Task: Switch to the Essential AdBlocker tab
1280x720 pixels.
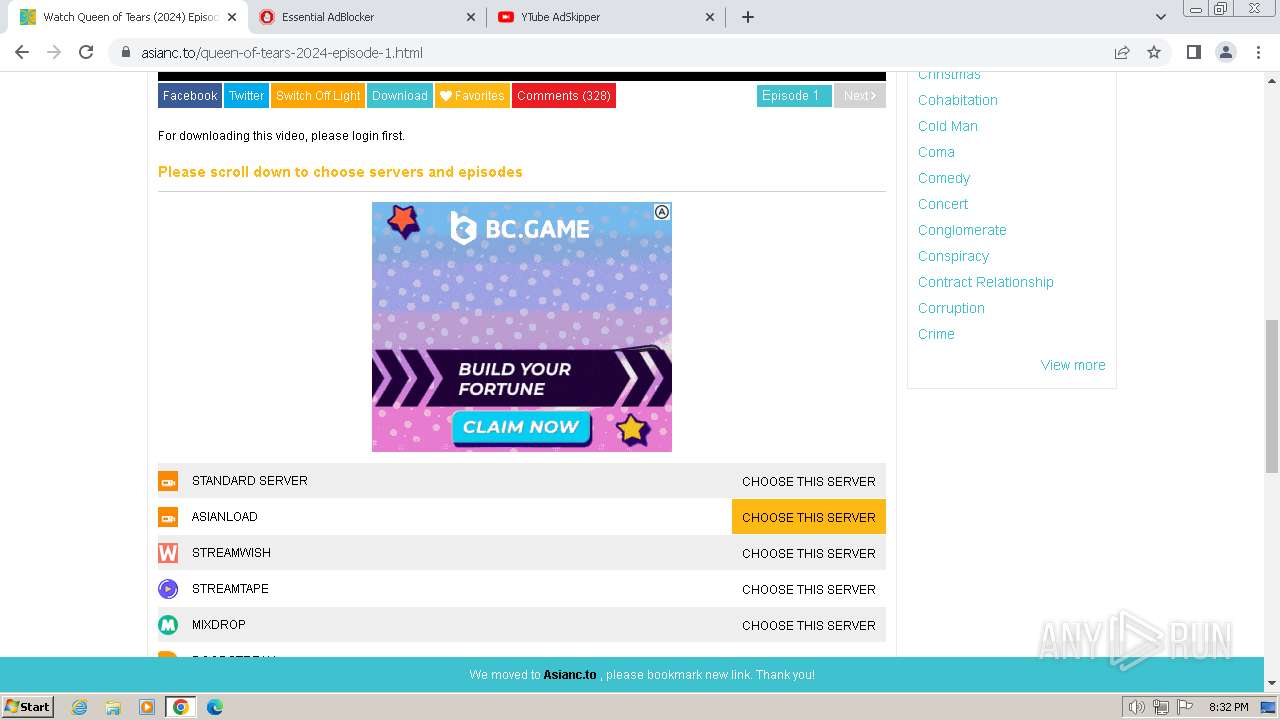Action: tap(366, 17)
